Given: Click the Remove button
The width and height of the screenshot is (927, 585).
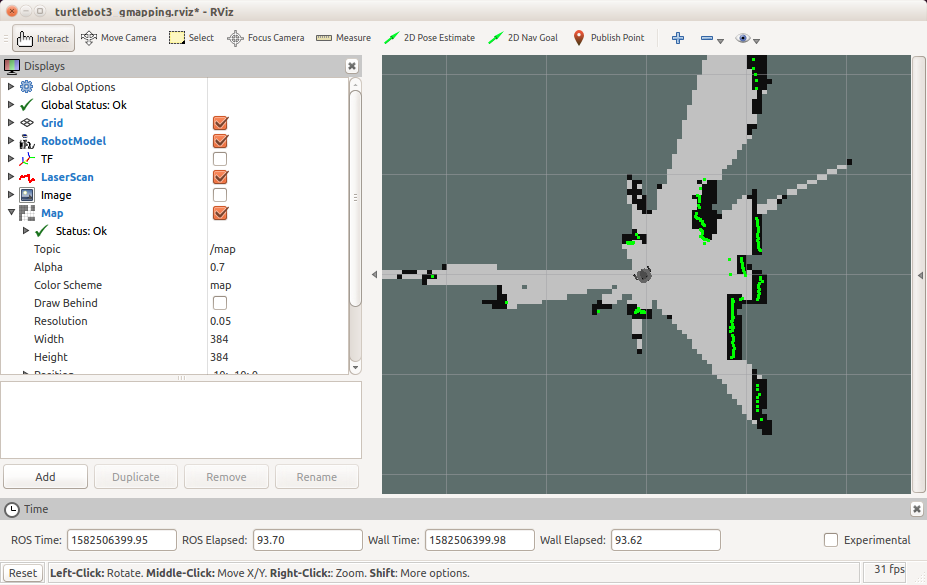Looking at the screenshot, I should (226, 477).
